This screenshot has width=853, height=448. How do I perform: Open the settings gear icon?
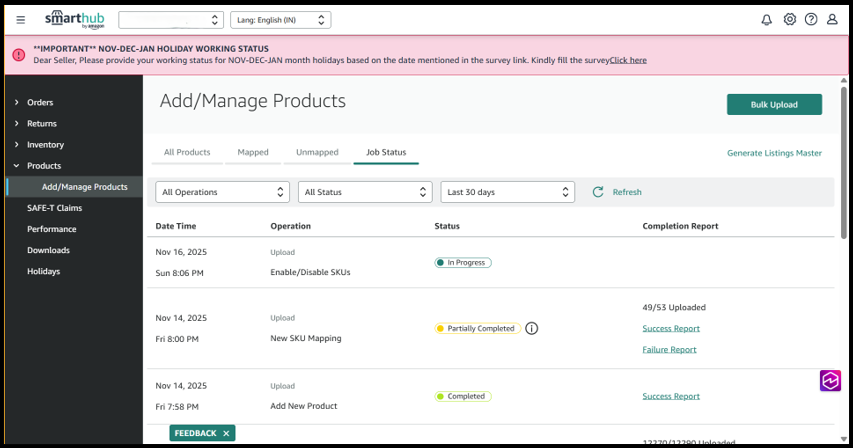pyautogui.click(x=790, y=20)
